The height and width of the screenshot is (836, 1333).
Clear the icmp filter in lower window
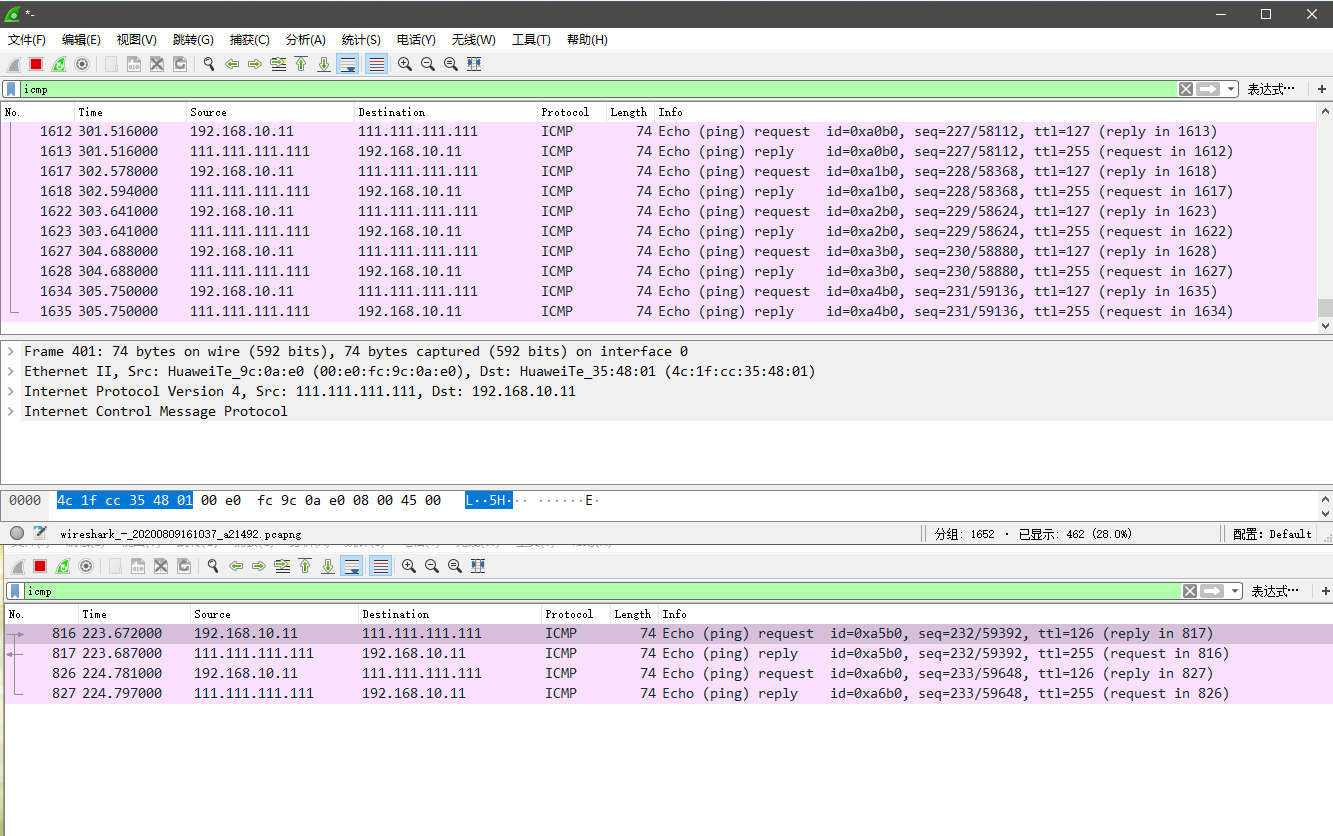click(1190, 591)
